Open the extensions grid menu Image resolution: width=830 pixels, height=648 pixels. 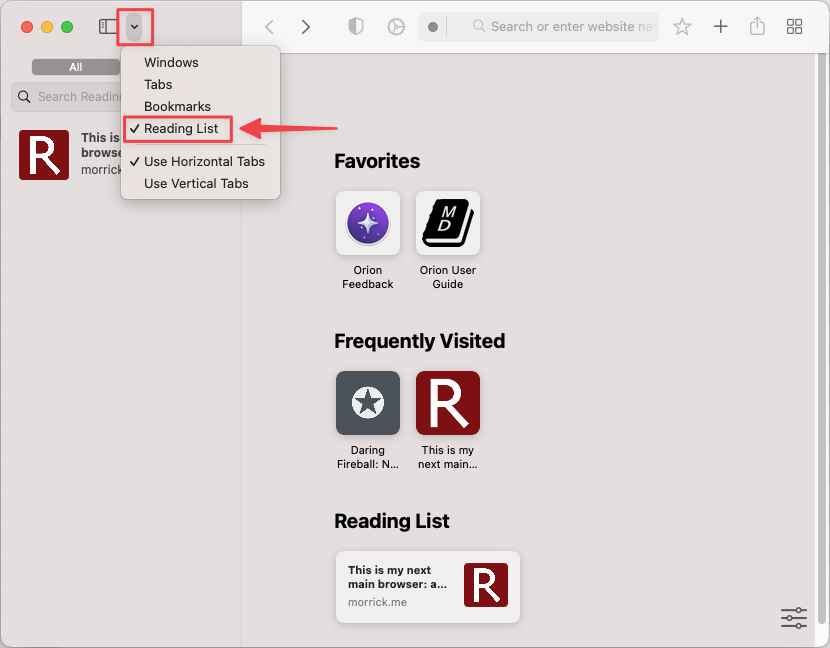click(794, 26)
